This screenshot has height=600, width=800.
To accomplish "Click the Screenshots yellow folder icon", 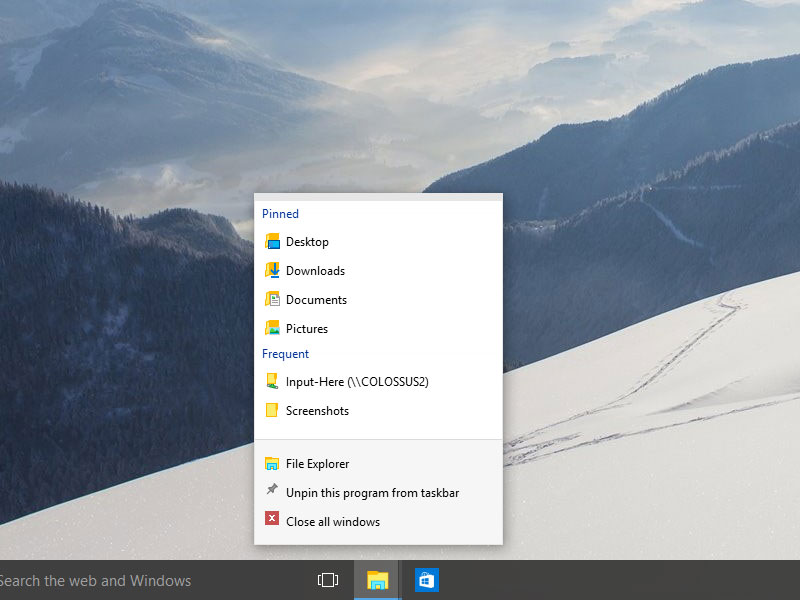I will 272,410.
